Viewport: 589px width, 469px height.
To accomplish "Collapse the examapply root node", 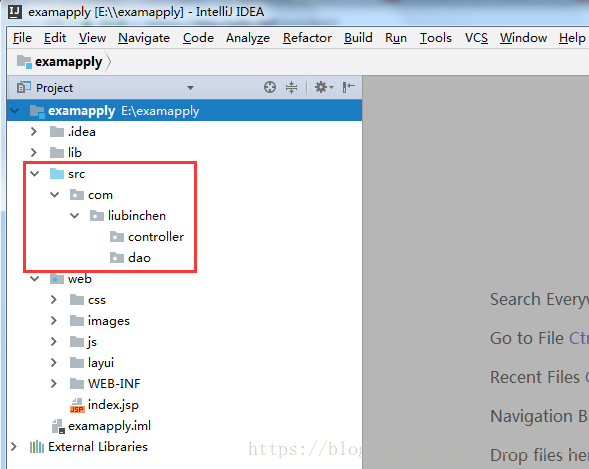I will 15,111.
